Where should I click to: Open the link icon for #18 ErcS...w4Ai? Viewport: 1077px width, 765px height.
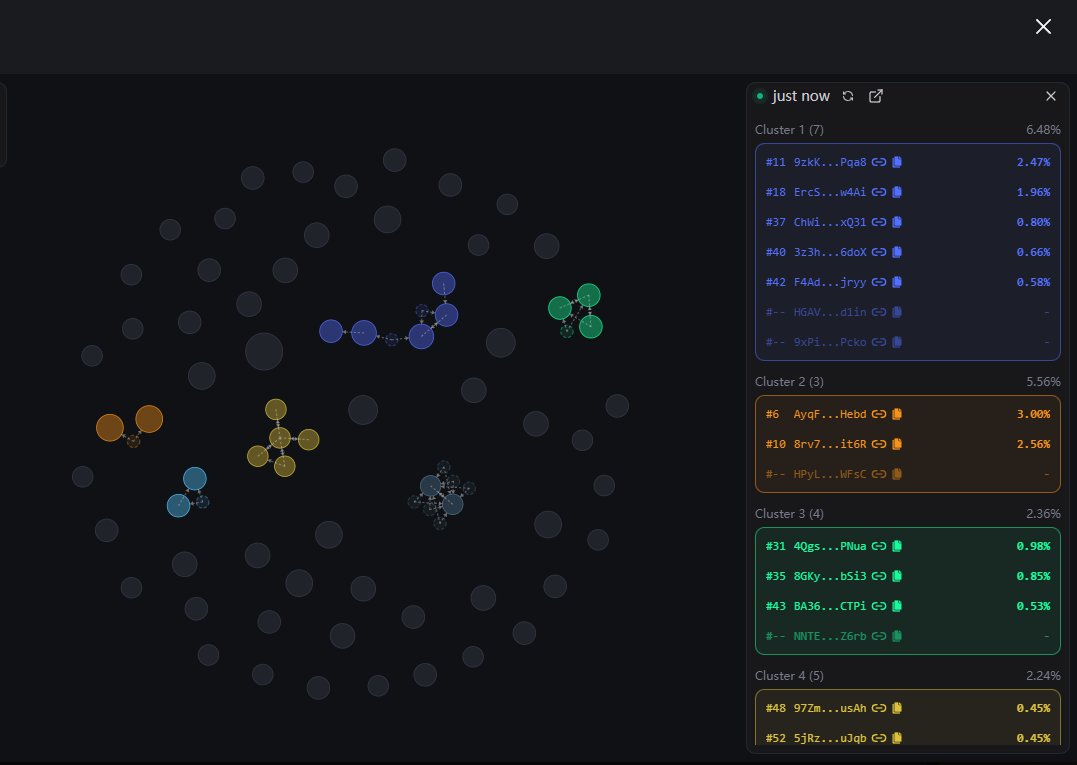[879, 192]
